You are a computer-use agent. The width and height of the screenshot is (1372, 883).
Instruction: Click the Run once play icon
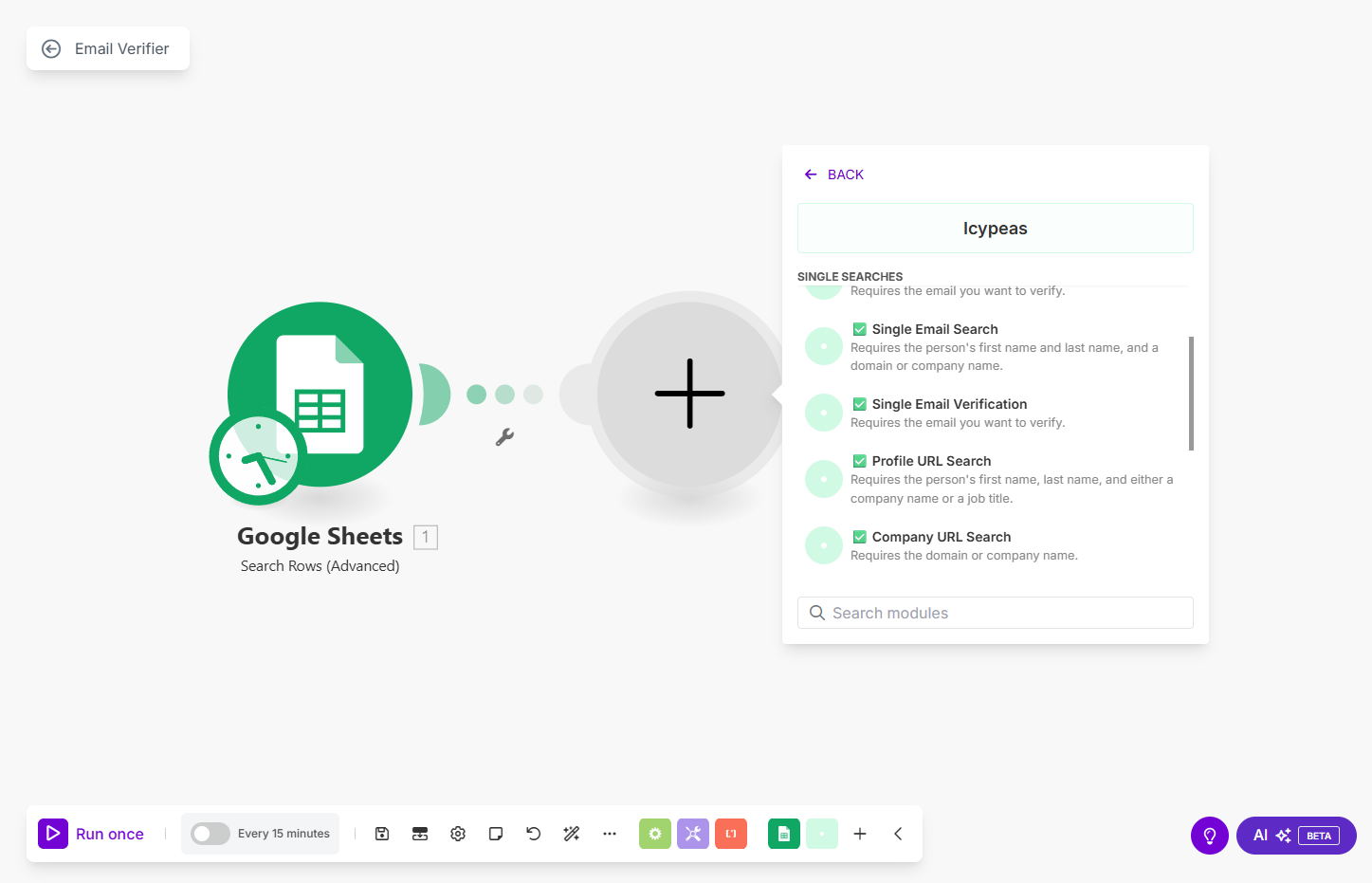[53, 834]
